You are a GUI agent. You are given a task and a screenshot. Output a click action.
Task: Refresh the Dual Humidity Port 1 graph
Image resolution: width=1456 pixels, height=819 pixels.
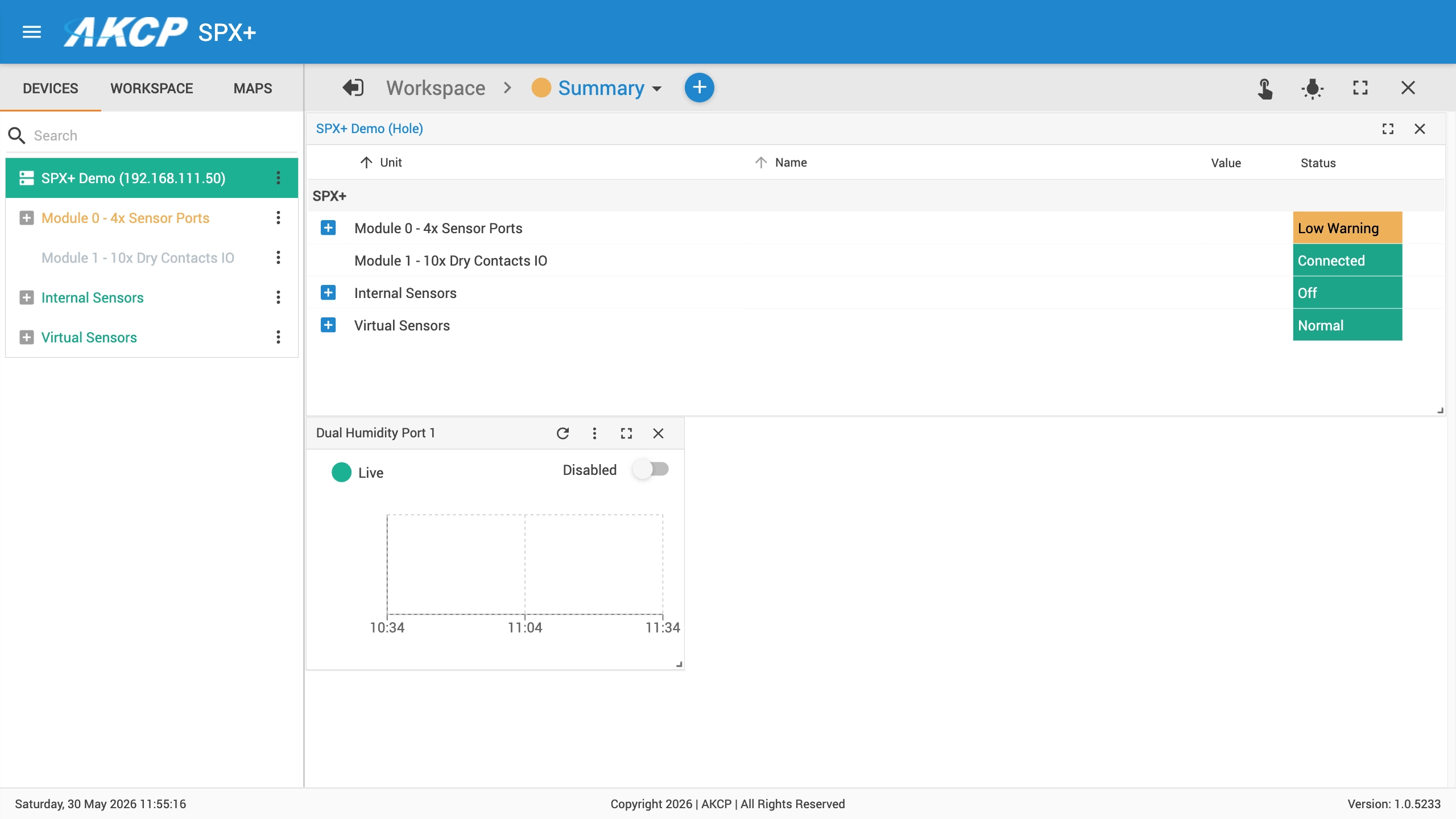[x=562, y=433]
